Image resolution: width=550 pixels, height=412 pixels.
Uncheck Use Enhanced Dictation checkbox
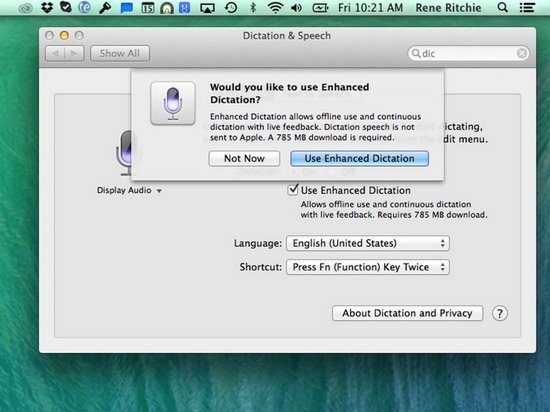tap(293, 190)
